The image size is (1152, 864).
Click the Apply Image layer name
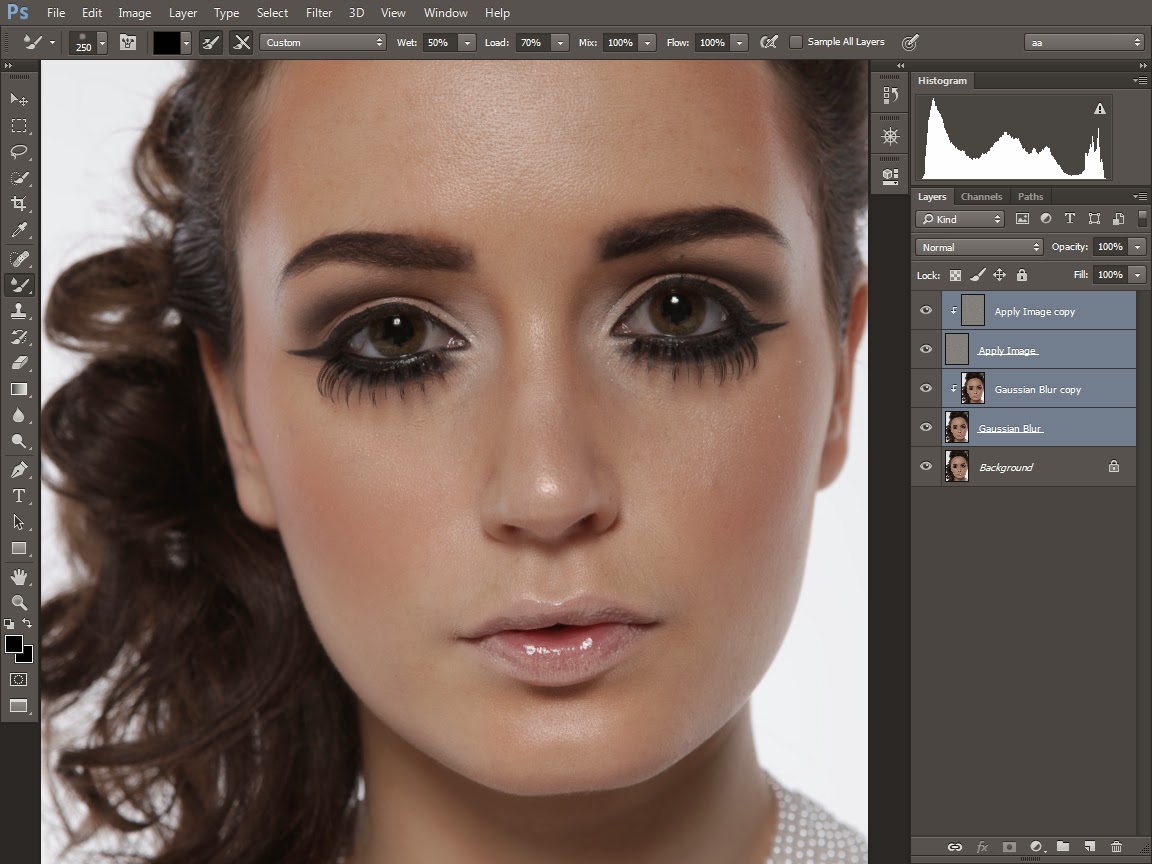coord(1006,350)
